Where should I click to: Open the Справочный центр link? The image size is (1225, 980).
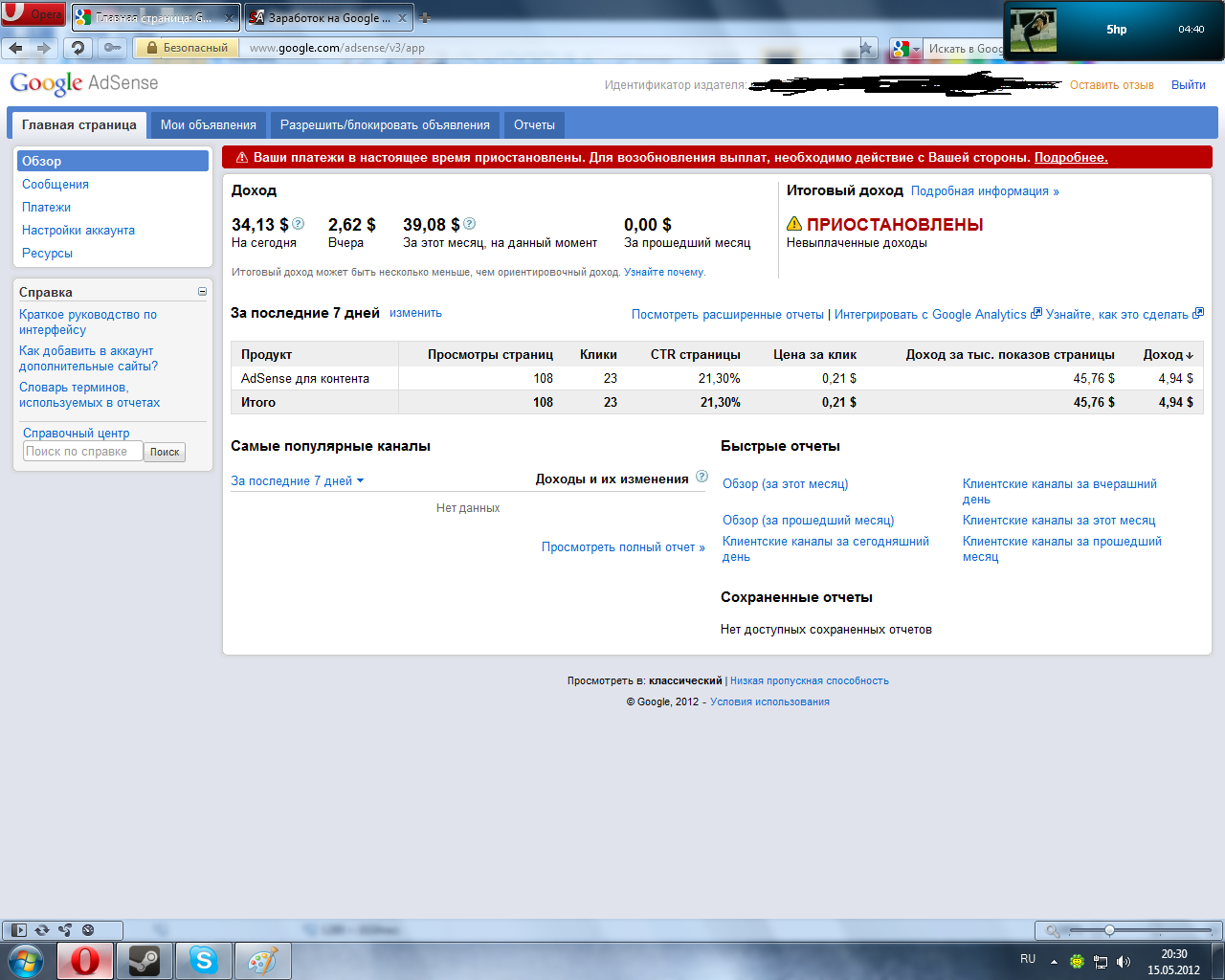[77, 433]
